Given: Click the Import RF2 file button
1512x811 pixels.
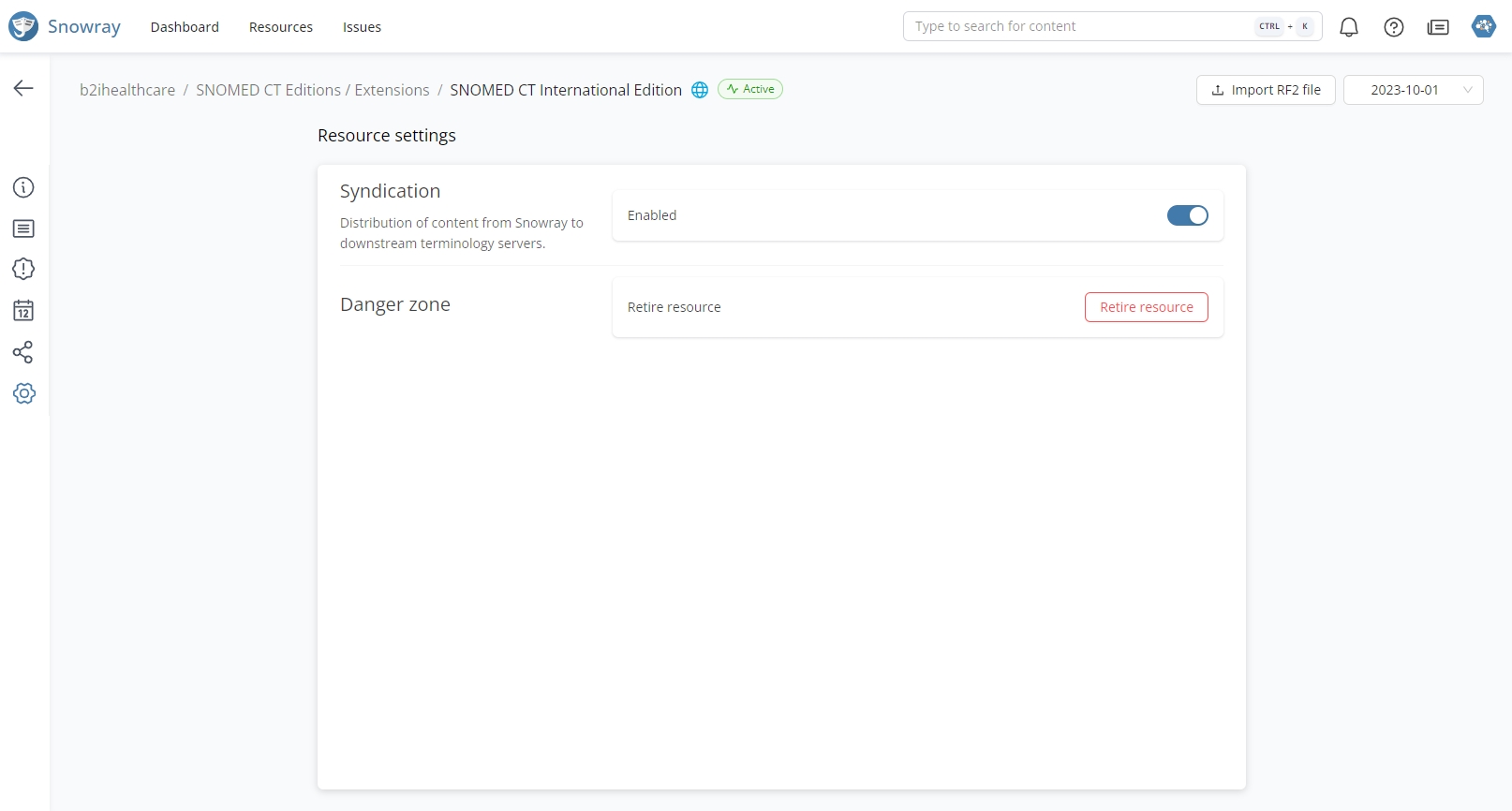Looking at the screenshot, I should coord(1265,90).
